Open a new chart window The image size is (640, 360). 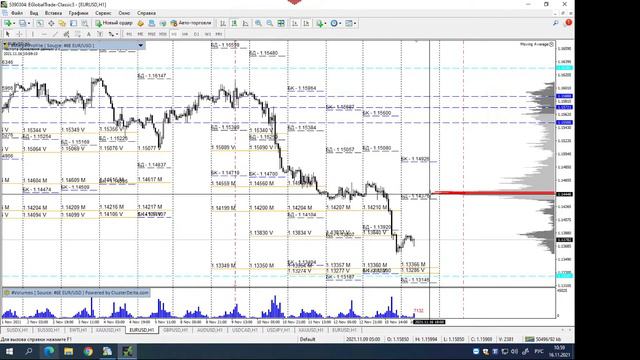(7, 23)
